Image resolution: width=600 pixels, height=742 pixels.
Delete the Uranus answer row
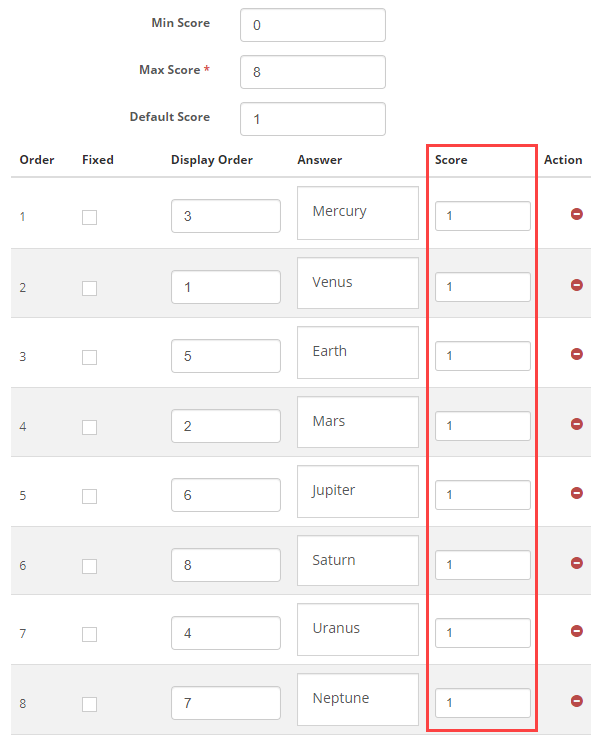[577, 631]
